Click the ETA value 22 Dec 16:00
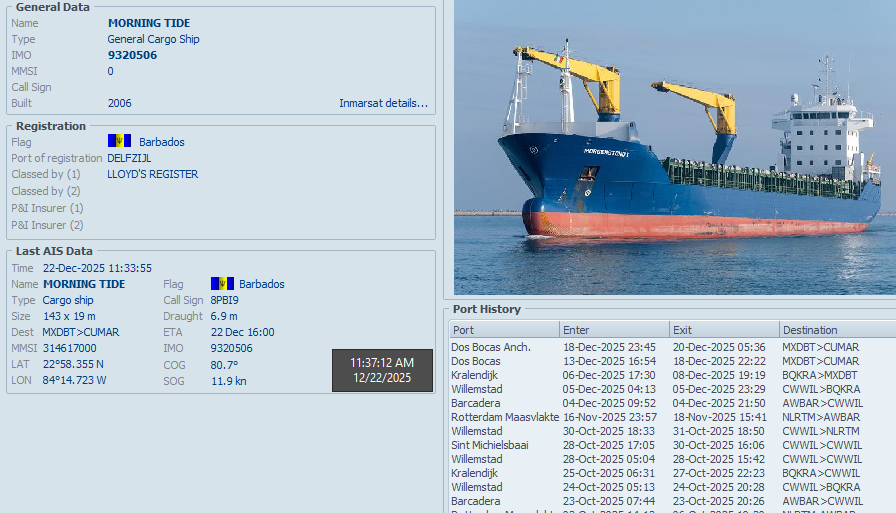 click(242, 332)
